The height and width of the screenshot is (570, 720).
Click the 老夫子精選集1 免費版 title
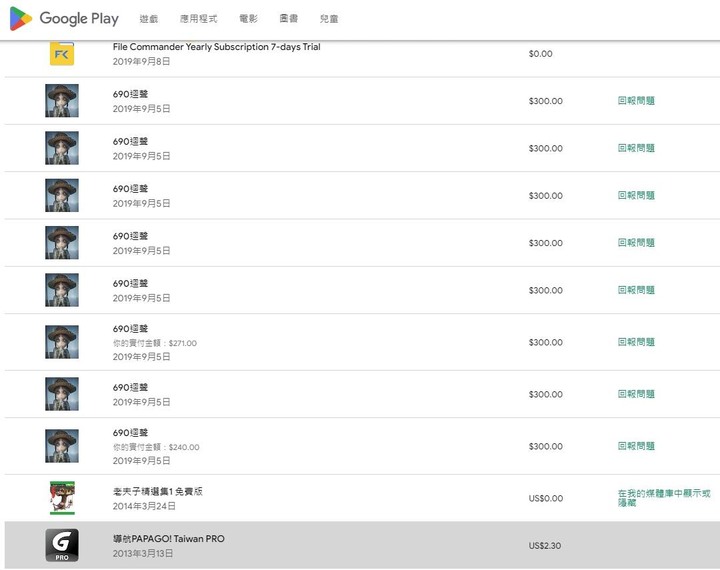tap(158, 491)
